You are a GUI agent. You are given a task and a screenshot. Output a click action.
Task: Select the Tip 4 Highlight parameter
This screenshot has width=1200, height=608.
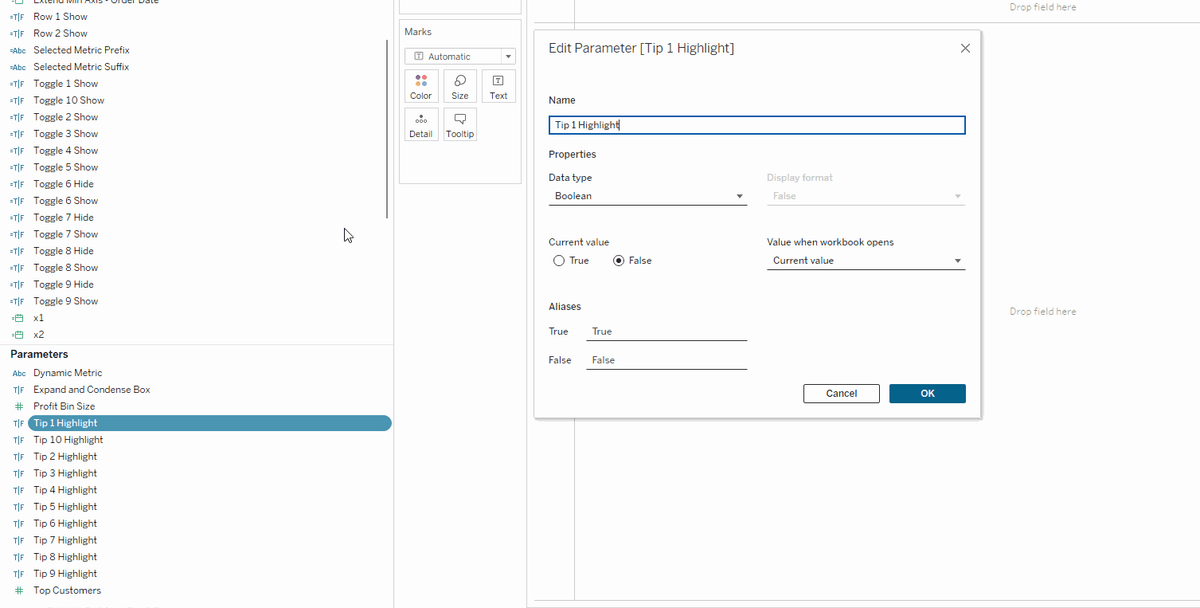point(65,490)
